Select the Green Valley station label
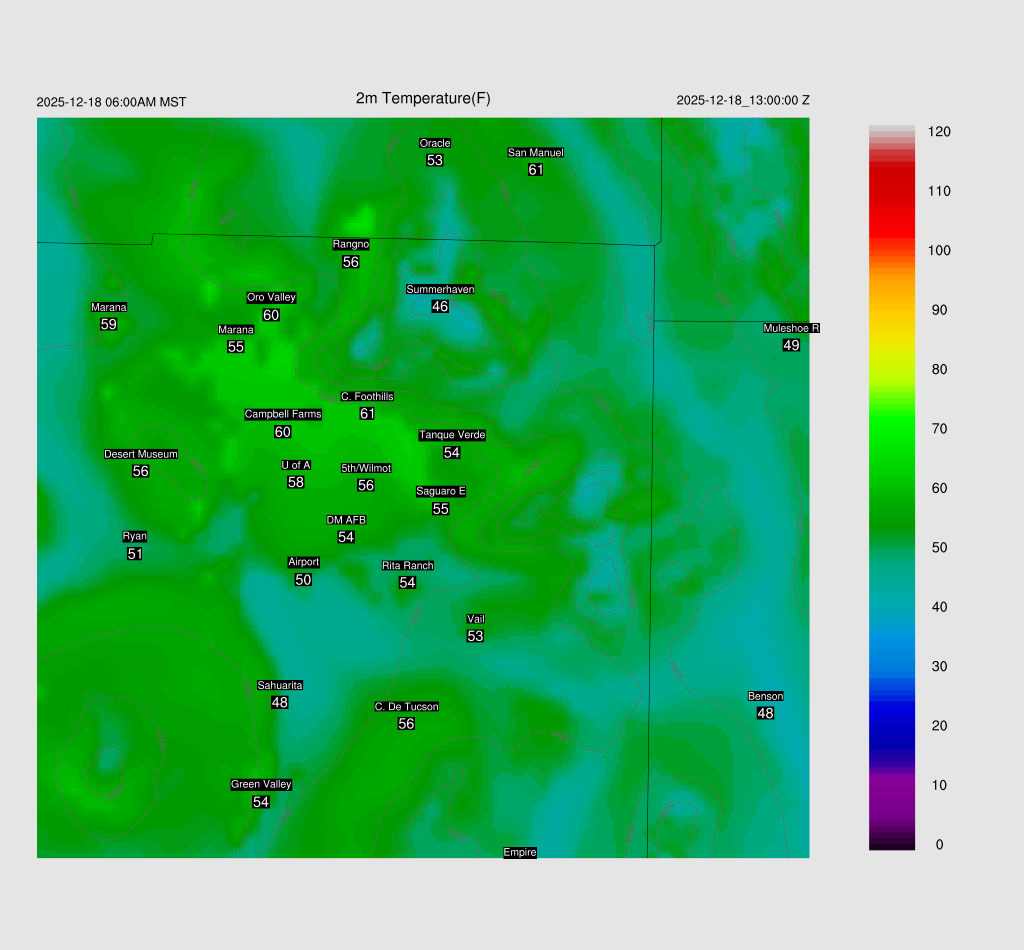Screen dimensions: 1024x950 (261, 784)
